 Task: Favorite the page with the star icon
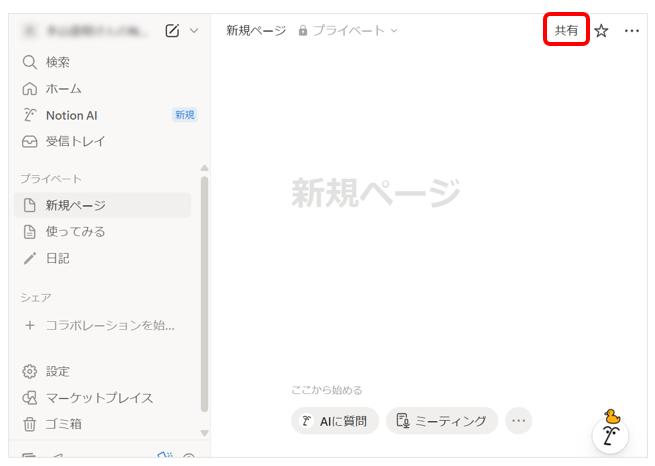[x=601, y=30]
